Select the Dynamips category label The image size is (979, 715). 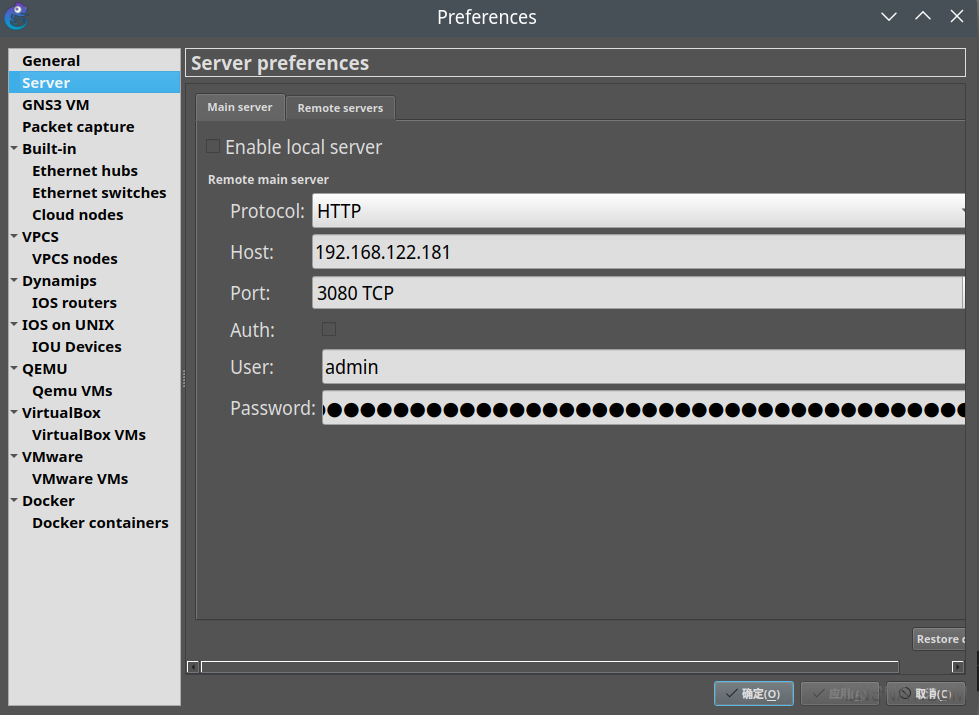point(59,281)
